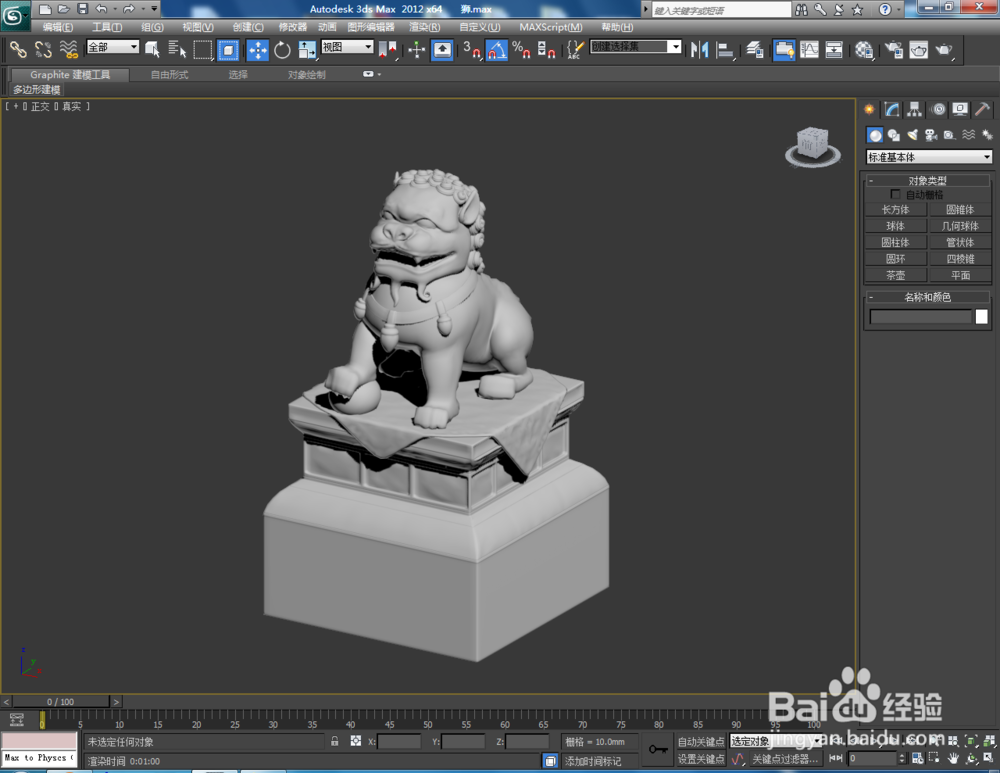Viewport: 1000px width, 773px height.
Task: Toggle the Percent Snap button
Action: point(521,49)
